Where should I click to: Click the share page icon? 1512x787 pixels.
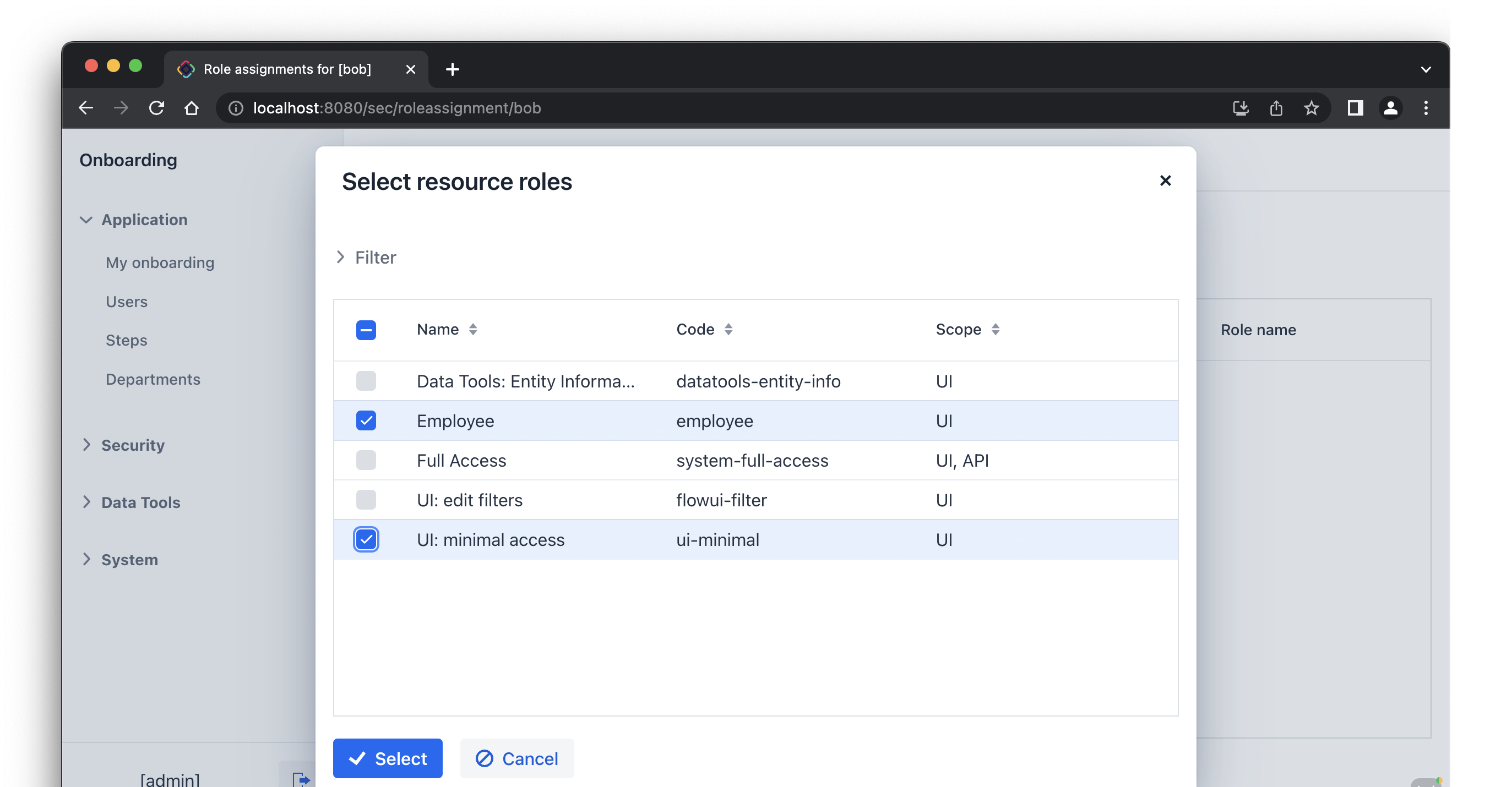(1276, 108)
